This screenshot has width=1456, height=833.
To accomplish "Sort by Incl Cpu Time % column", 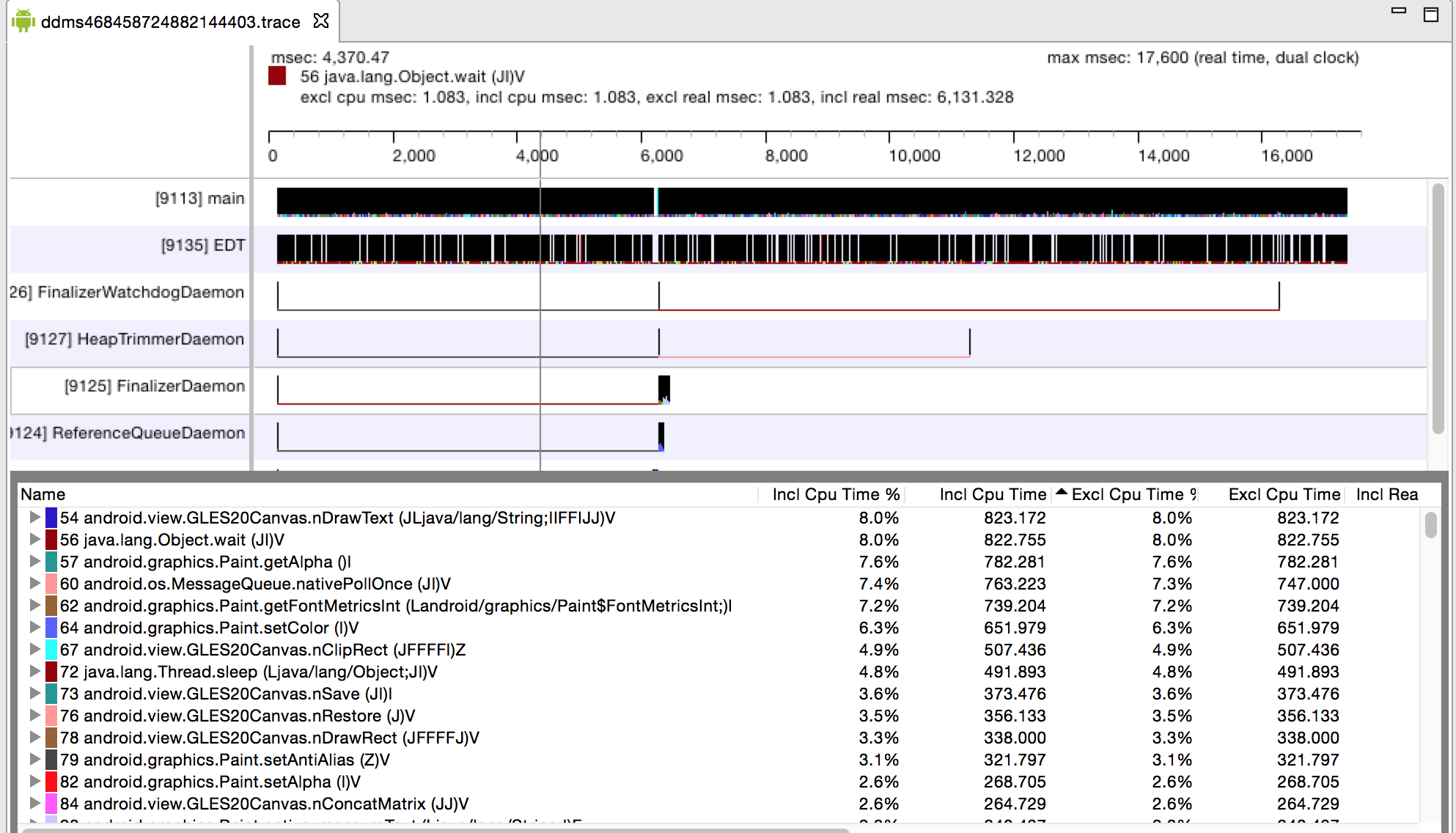I will [835, 494].
